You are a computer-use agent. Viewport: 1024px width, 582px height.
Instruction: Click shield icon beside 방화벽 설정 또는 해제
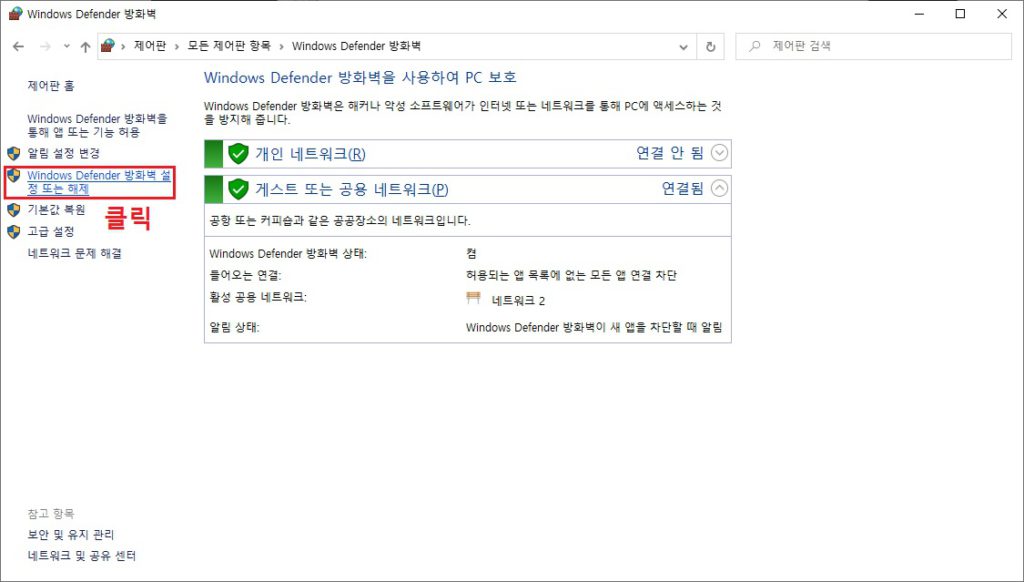coord(14,175)
